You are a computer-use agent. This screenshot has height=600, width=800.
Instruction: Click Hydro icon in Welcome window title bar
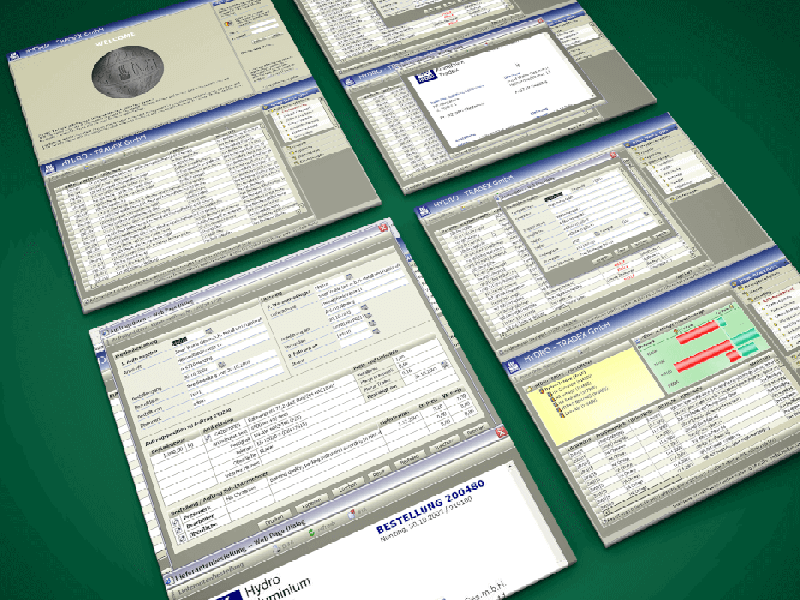click(x=14, y=55)
